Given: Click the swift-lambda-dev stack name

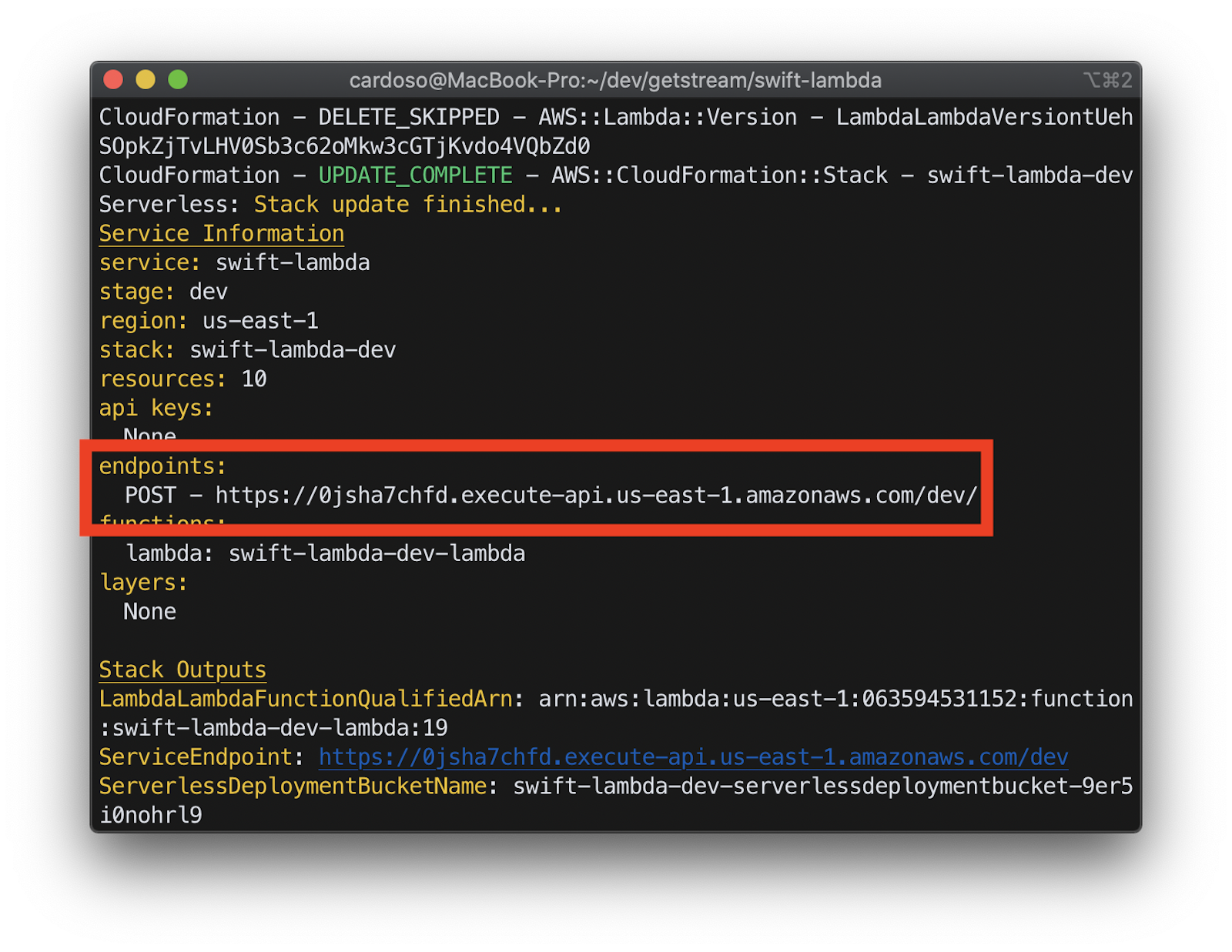Looking at the screenshot, I should tap(293, 350).
